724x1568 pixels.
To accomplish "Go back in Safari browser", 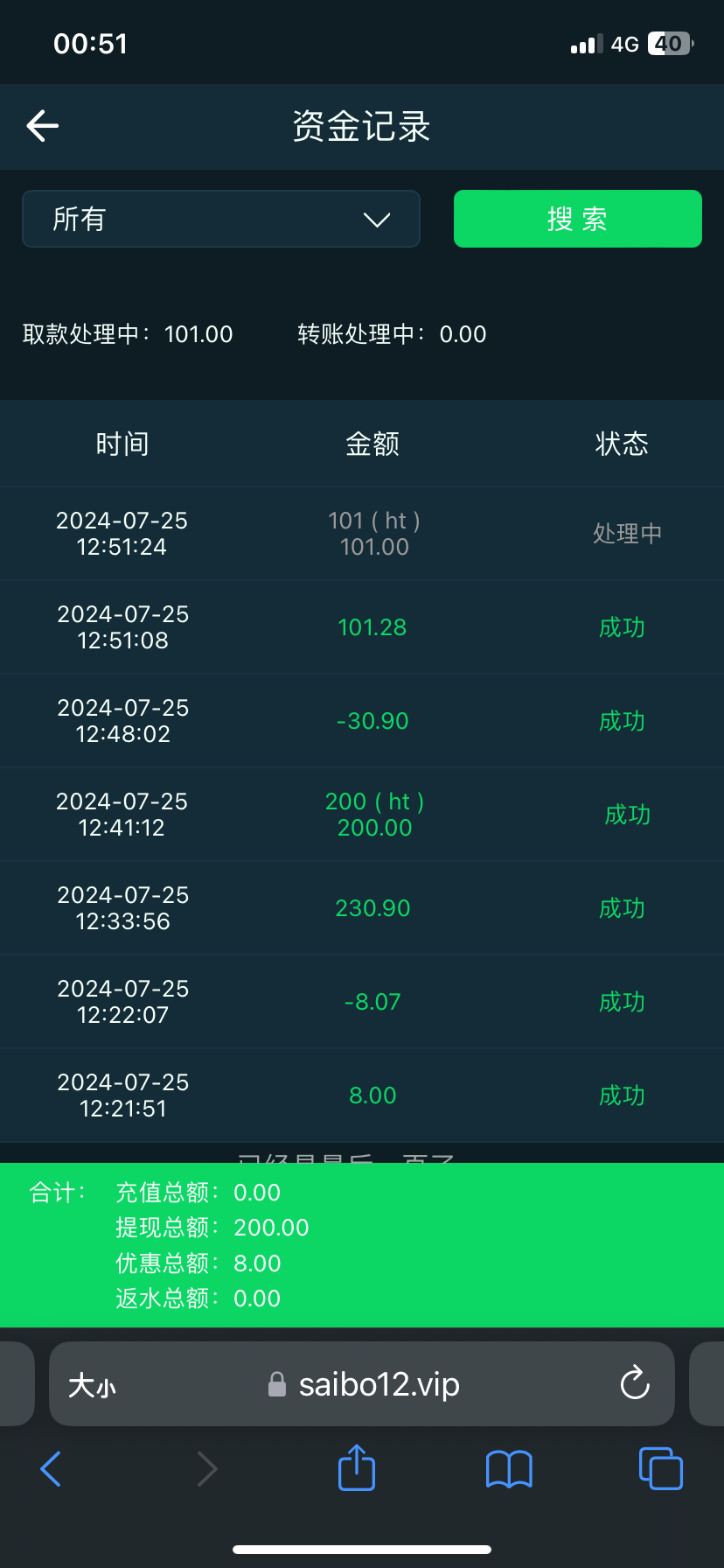I will 51,1468.
